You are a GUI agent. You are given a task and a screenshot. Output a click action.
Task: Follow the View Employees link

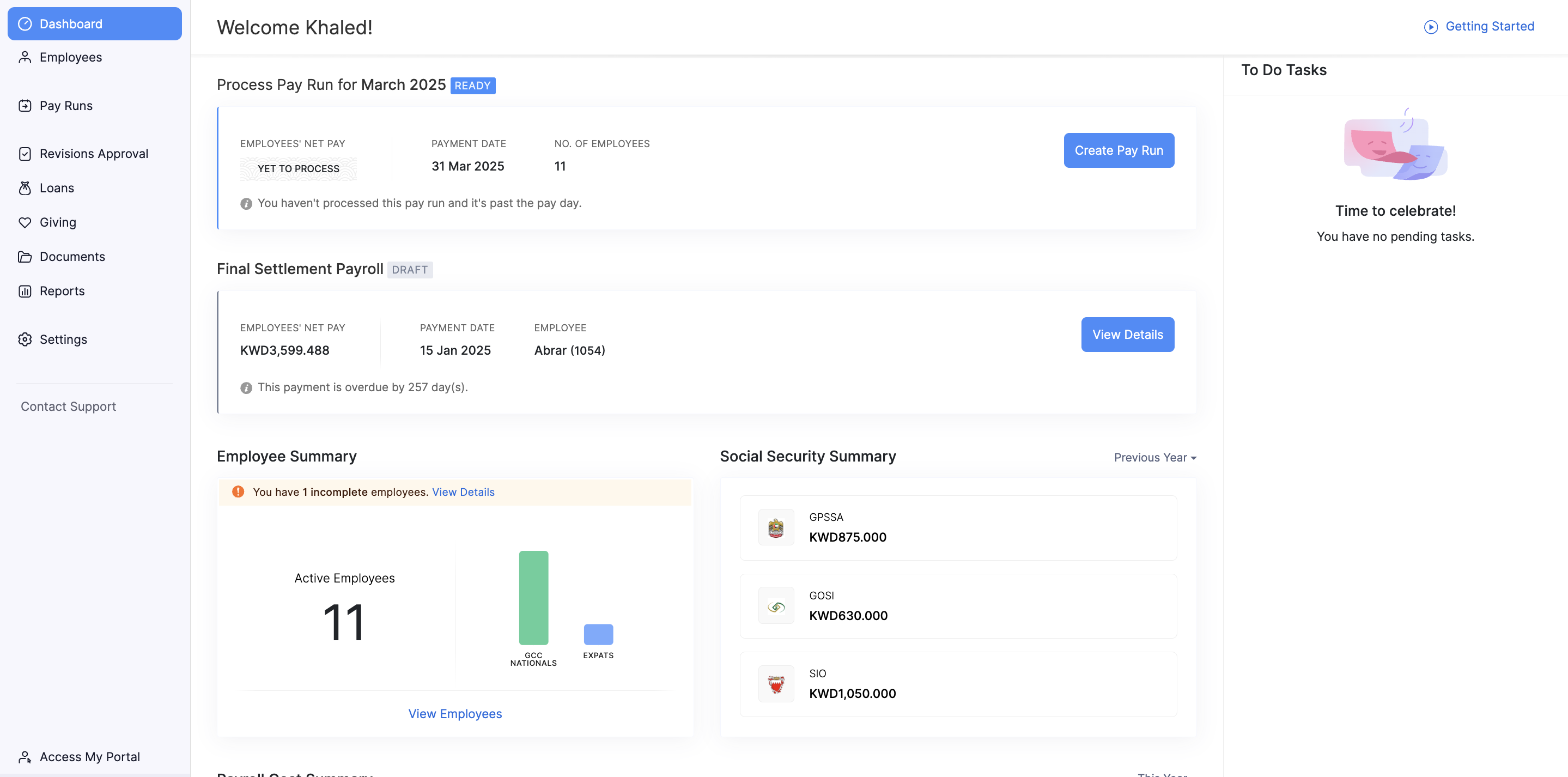tap(455, 714)
